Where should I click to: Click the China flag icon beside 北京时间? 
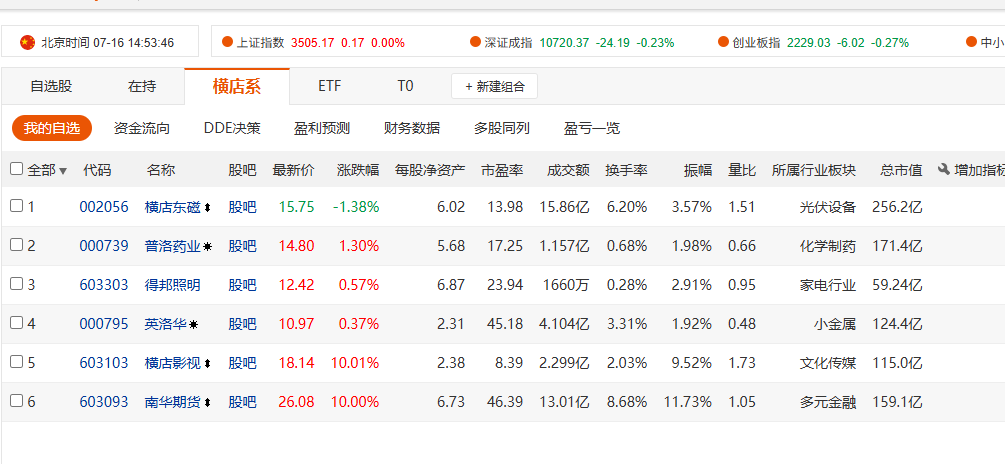click(x=27, y=43)
